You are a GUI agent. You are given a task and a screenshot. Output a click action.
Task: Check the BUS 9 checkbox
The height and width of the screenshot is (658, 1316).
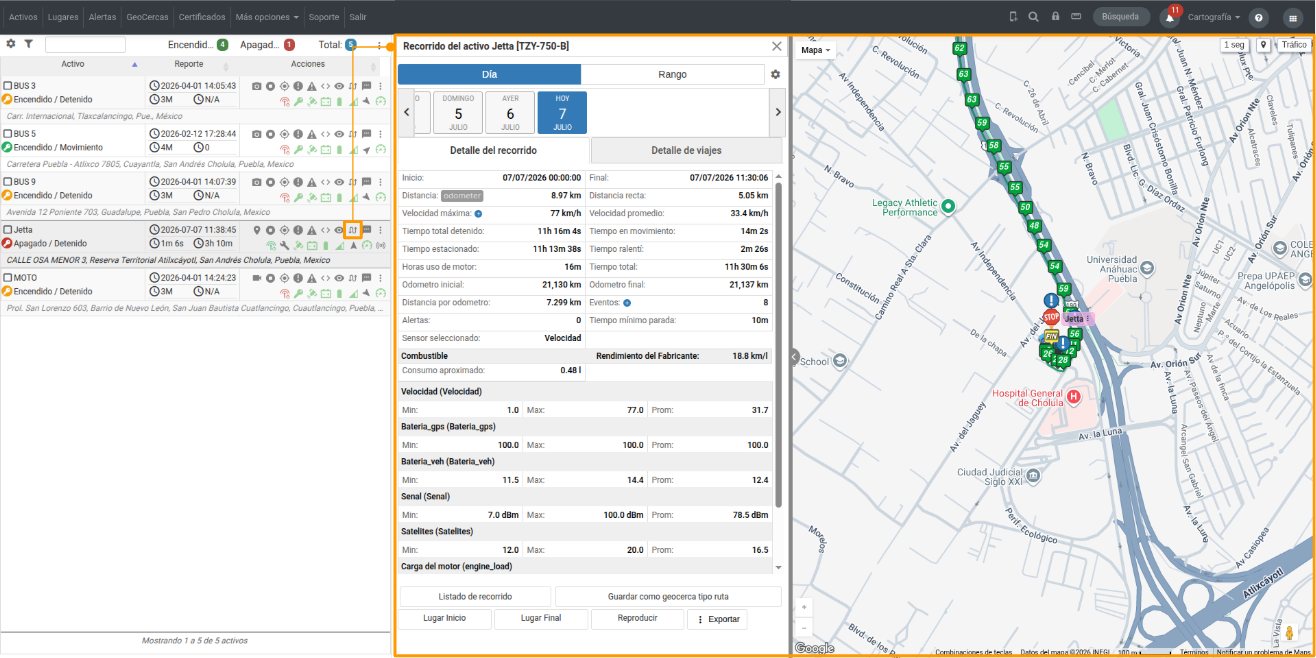[x=8, y=182]
